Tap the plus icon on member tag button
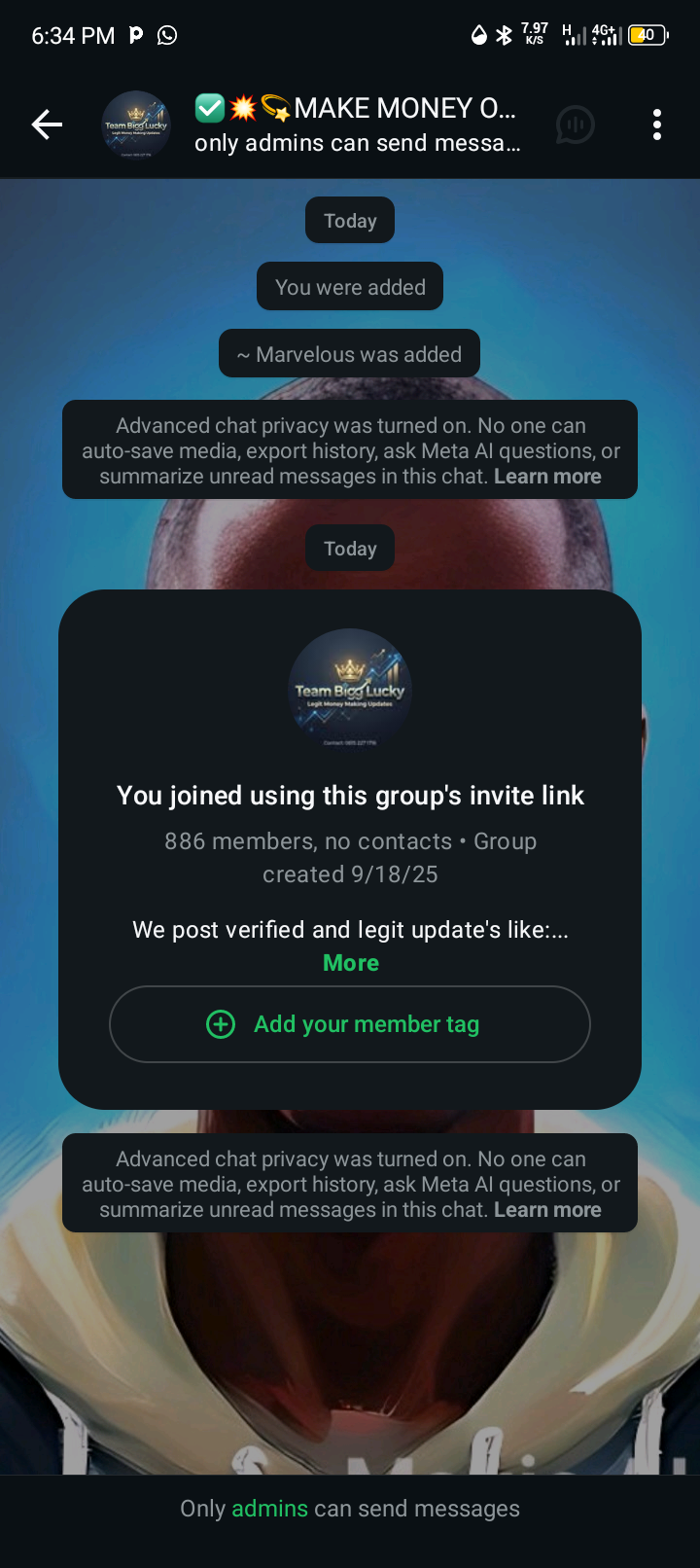700x1568 pixels. pyautogui.click(x=221, y=1024)
